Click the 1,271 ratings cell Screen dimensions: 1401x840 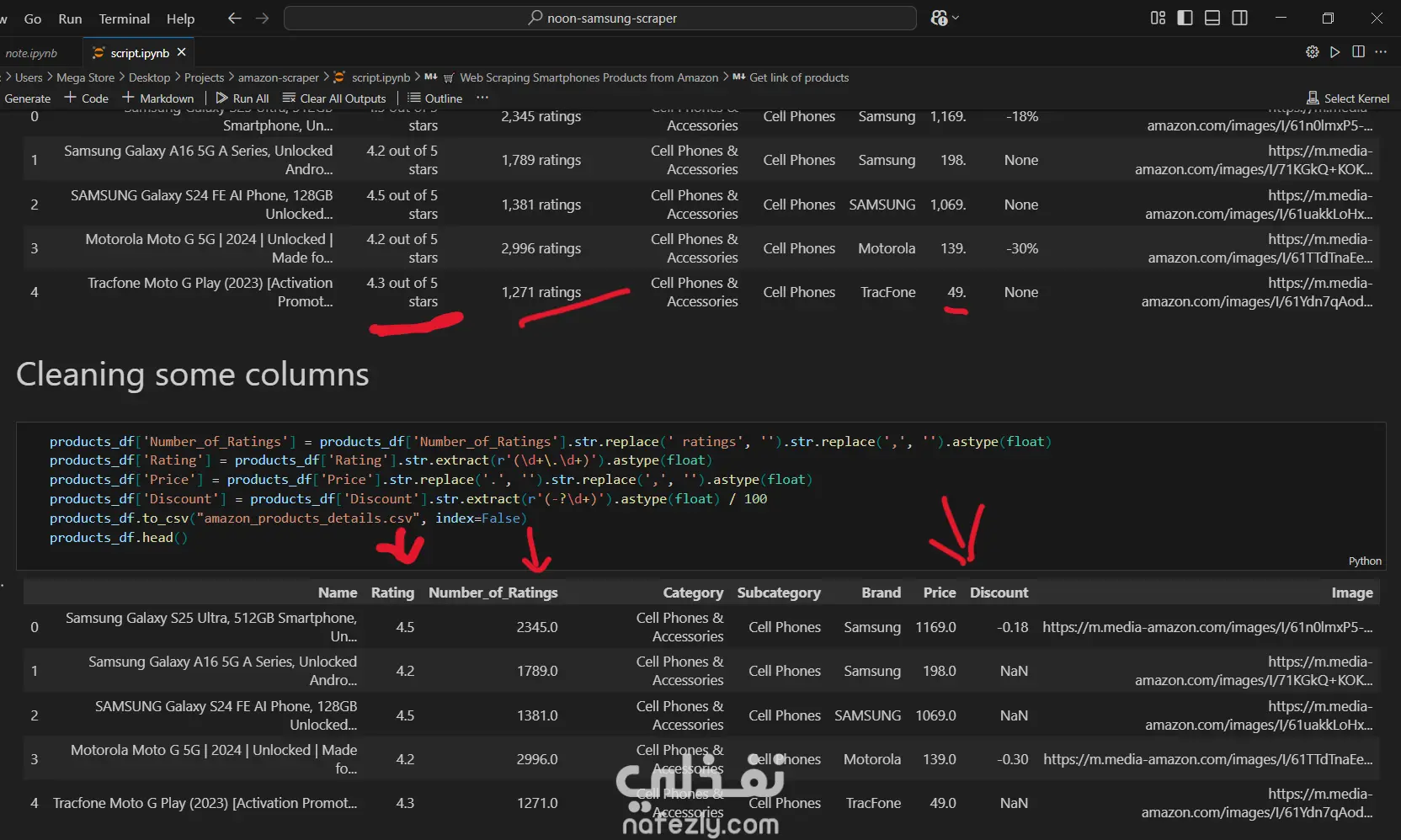tap(541, 292)
